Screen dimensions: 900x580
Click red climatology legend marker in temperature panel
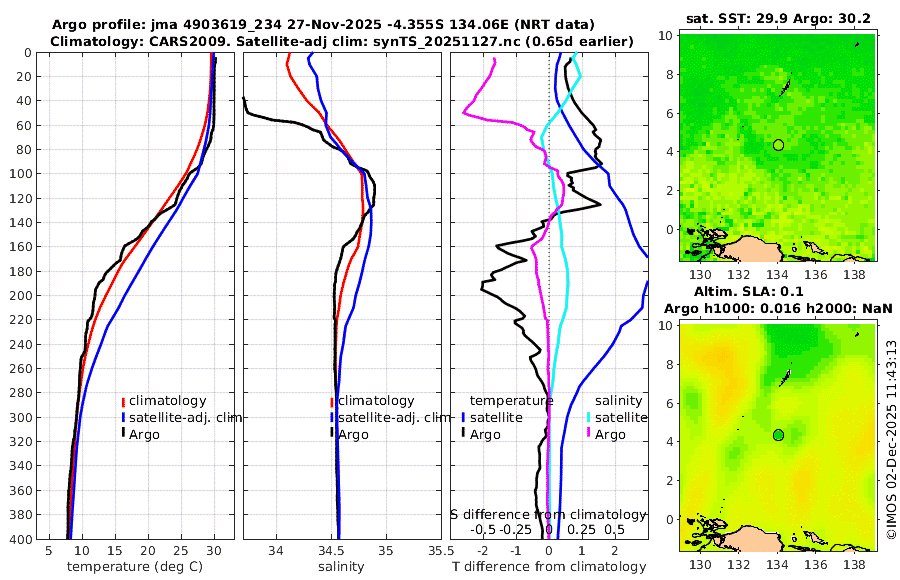[x=123, y=401]
